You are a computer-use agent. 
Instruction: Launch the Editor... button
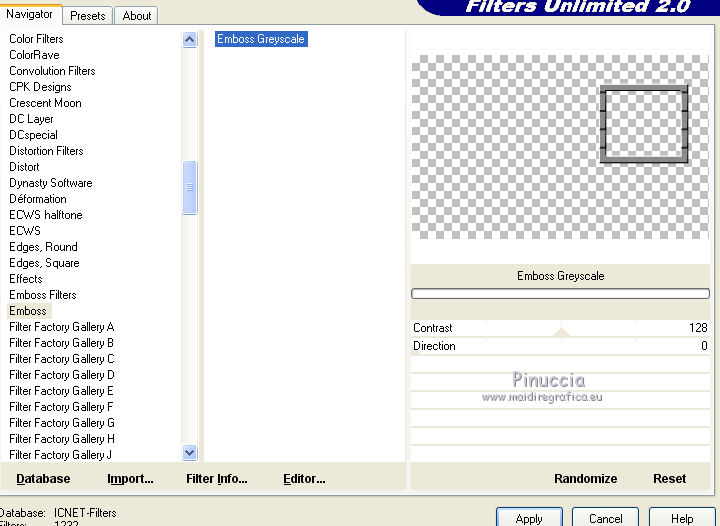pyautogui.click(x=304, y=479)
